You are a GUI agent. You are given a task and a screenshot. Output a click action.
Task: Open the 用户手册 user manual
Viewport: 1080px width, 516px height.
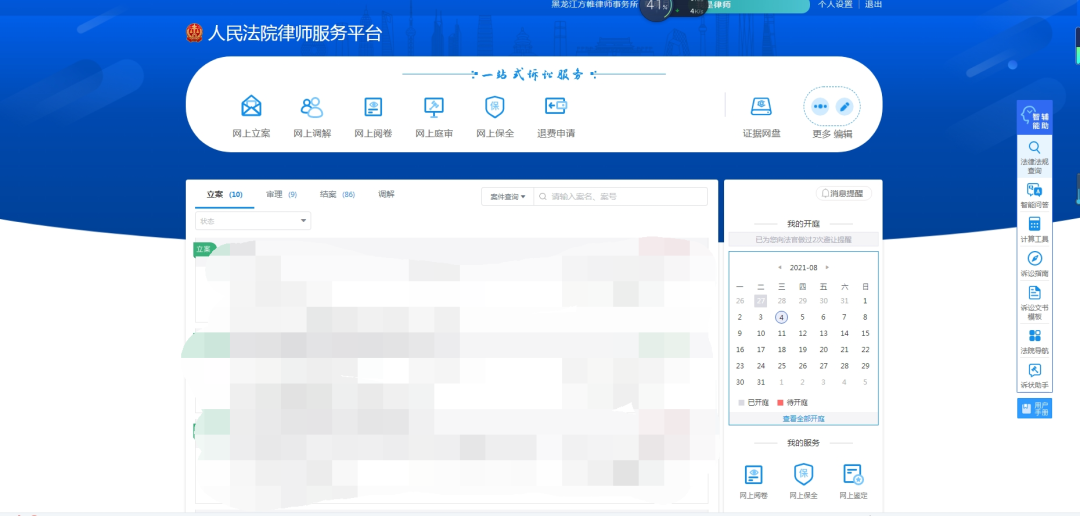click(1035, 409)
